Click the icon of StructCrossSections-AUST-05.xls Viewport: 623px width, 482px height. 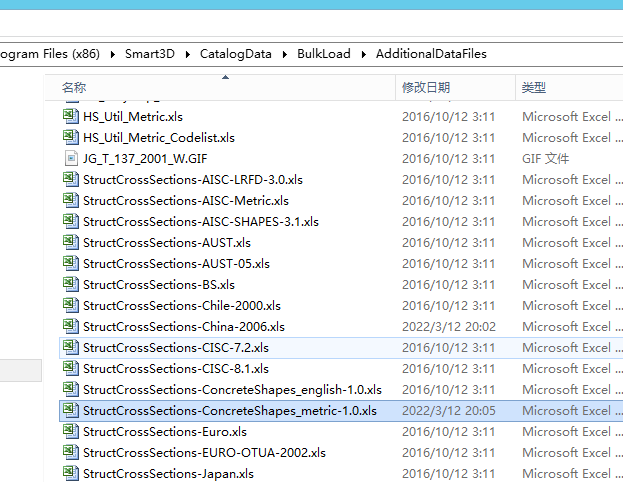(71, 263)
